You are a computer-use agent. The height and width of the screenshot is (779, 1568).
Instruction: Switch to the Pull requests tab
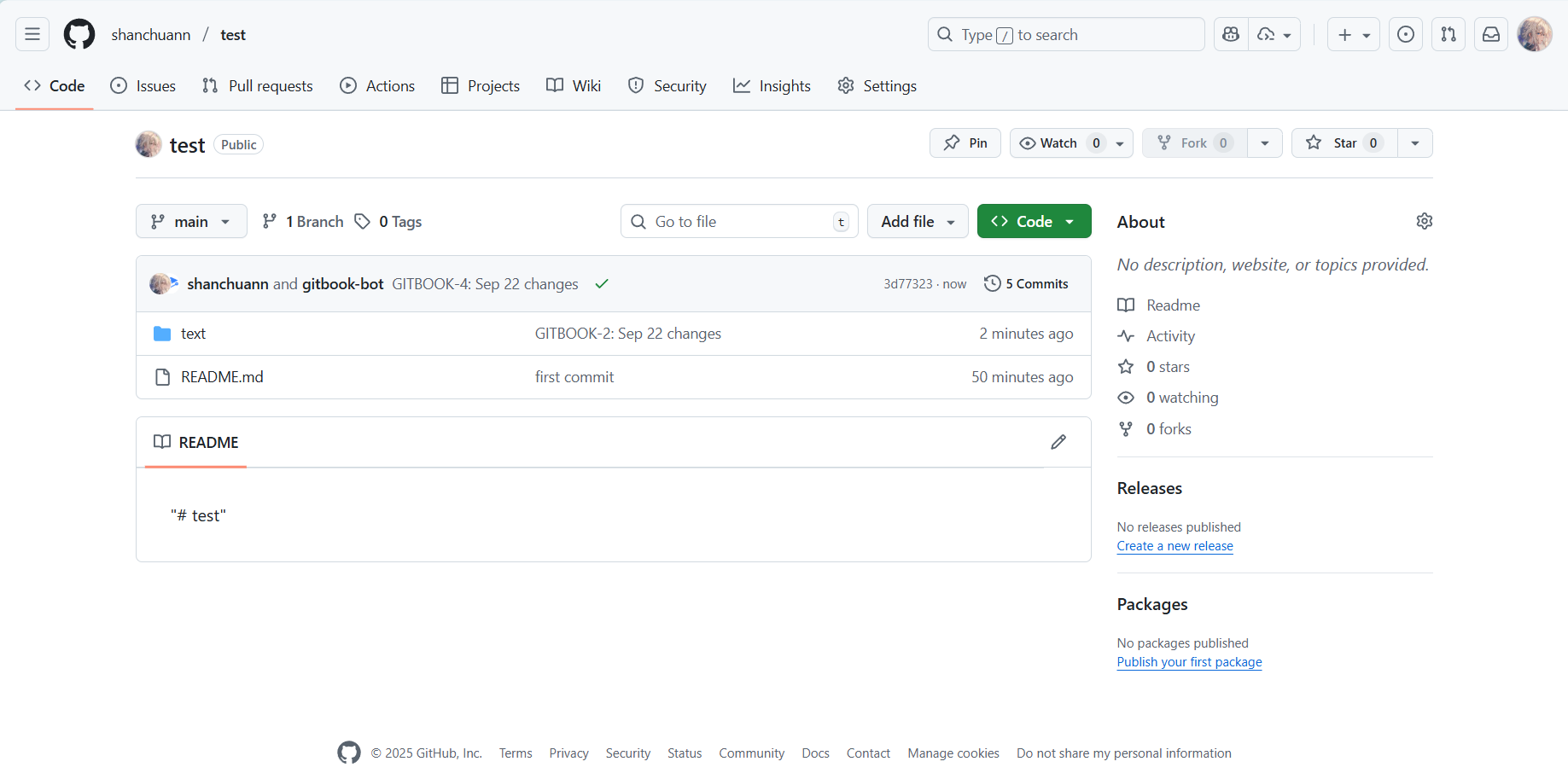(x=258, y=85)
